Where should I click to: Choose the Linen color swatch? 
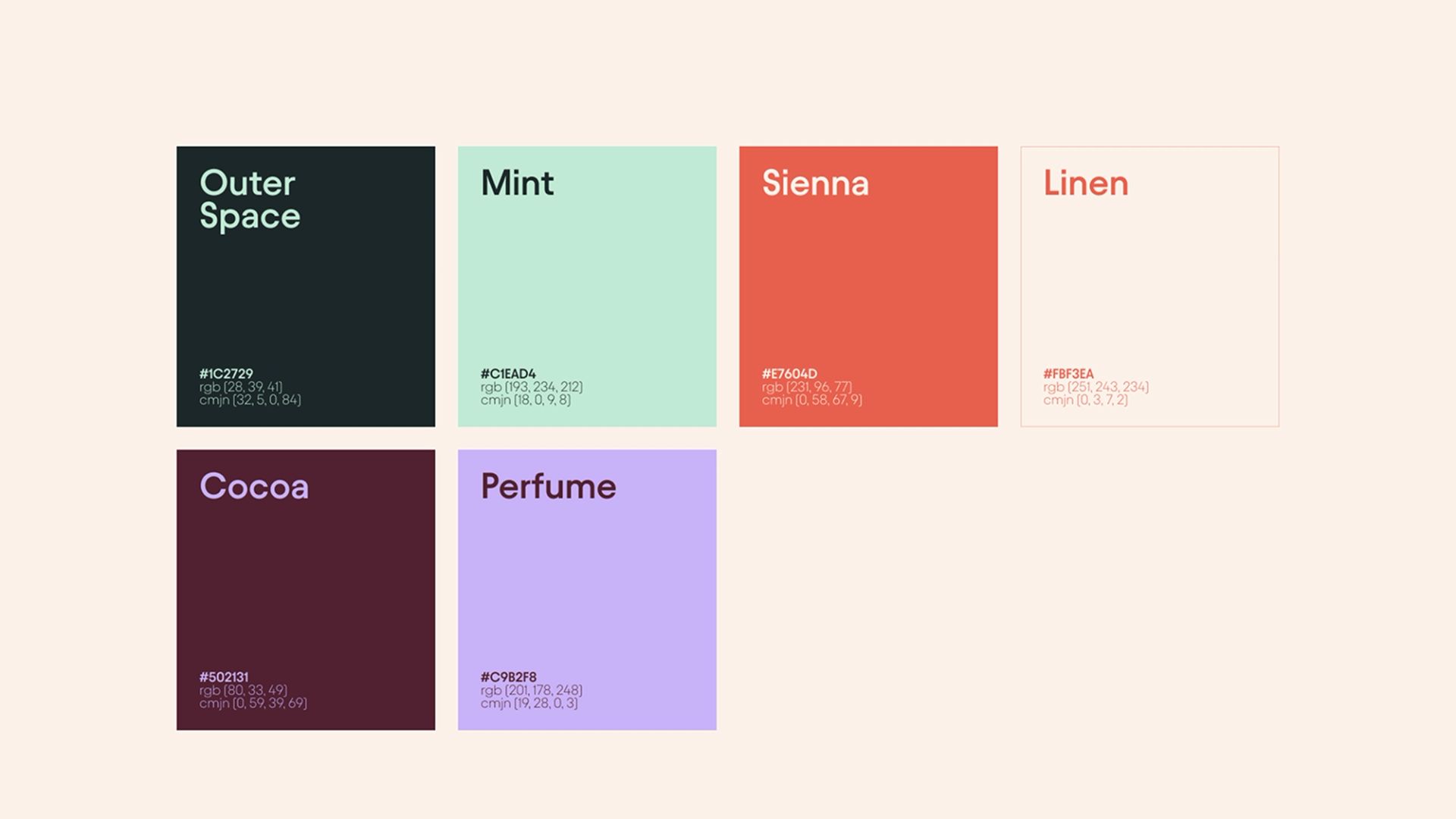click(1150, 288)
